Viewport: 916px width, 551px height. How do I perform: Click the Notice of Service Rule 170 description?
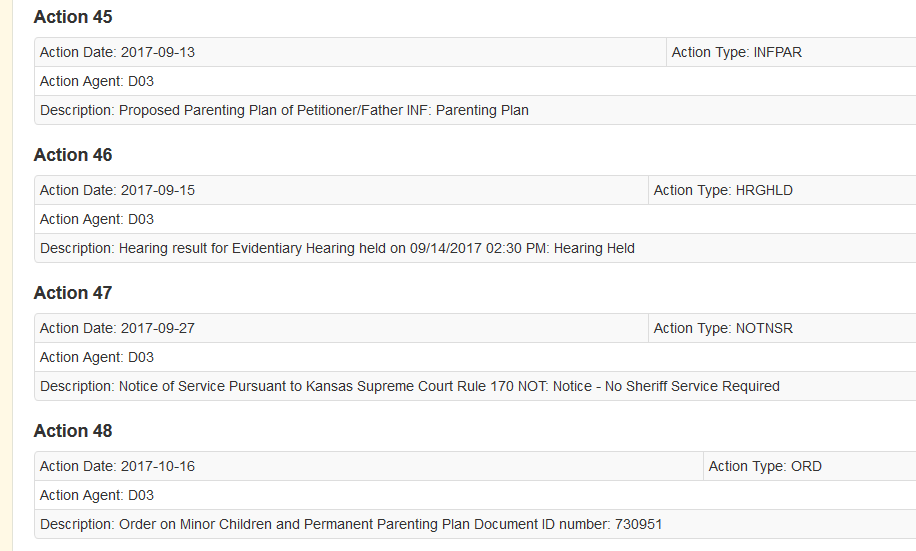point(409,386)
